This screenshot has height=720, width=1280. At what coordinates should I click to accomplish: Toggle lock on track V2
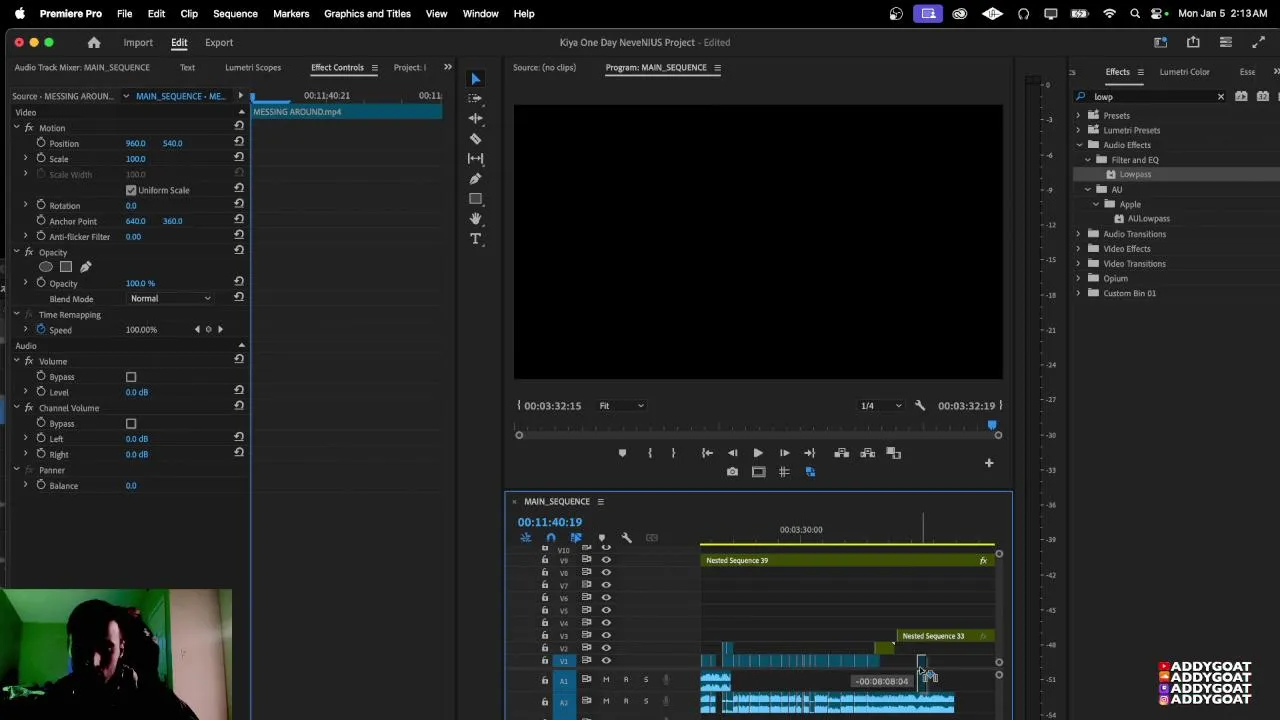545,648
